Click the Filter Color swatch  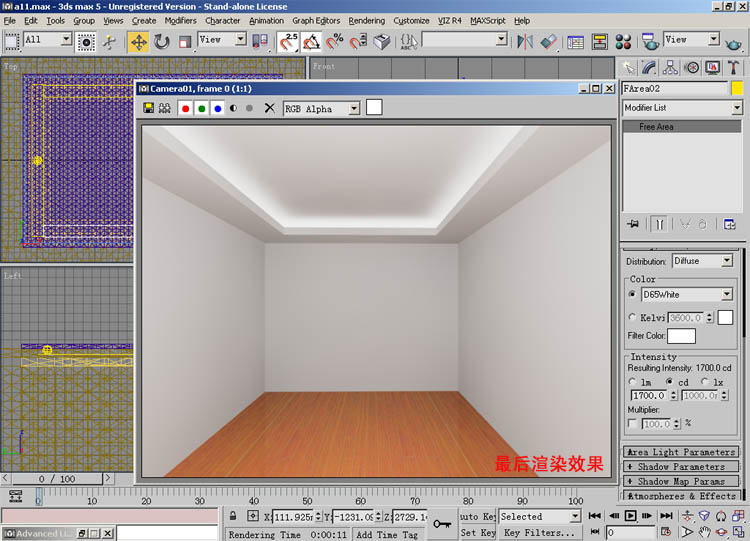(681, 336)
